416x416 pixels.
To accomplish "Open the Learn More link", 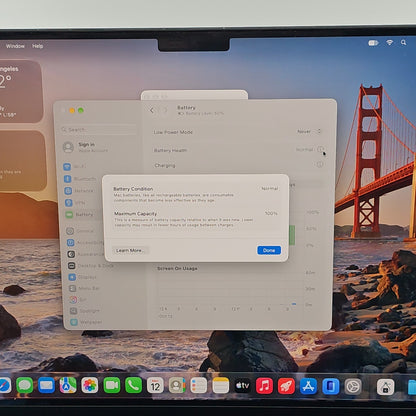I will [x=129, y=250].
